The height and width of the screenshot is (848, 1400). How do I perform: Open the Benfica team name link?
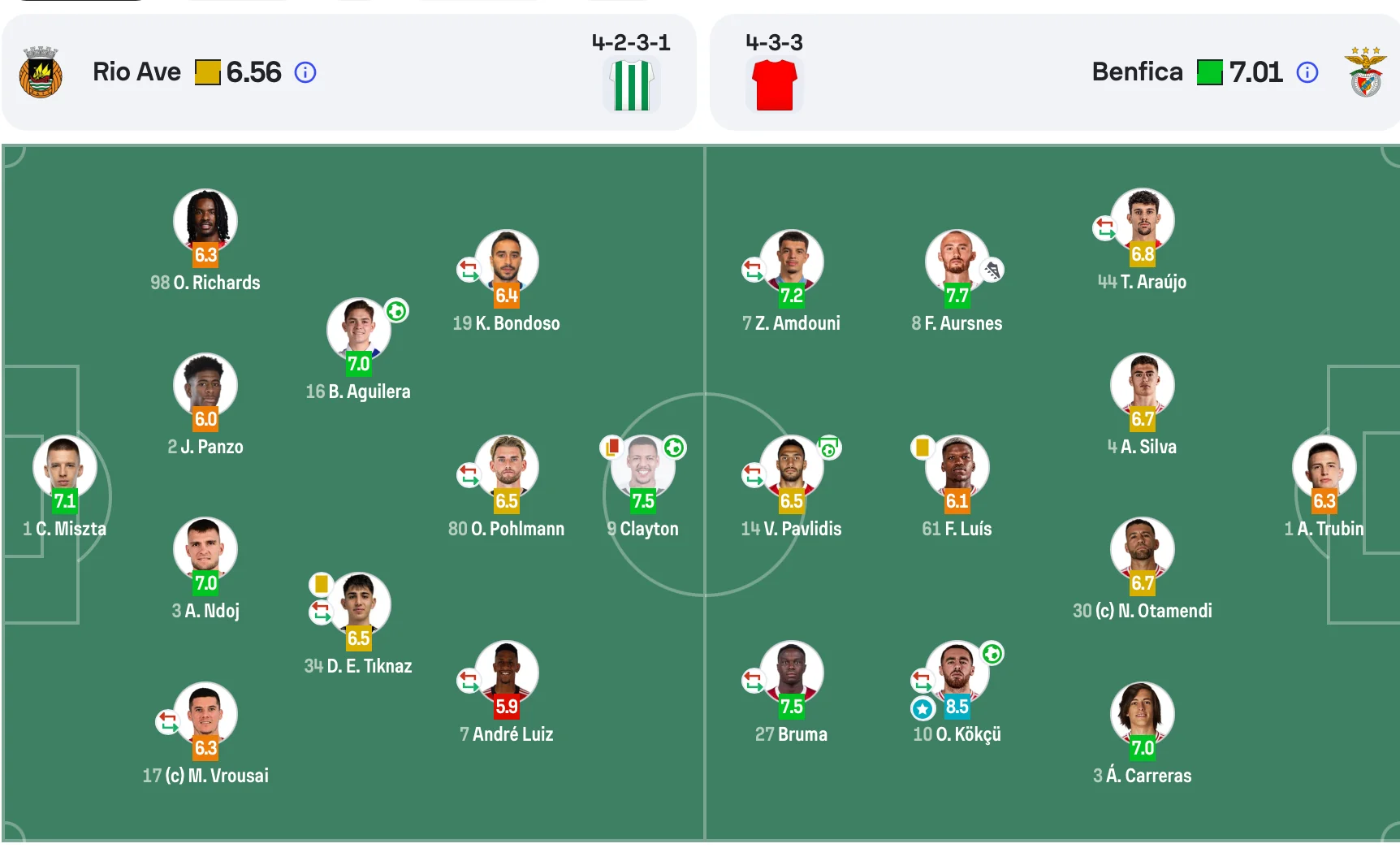[1136, 72]
